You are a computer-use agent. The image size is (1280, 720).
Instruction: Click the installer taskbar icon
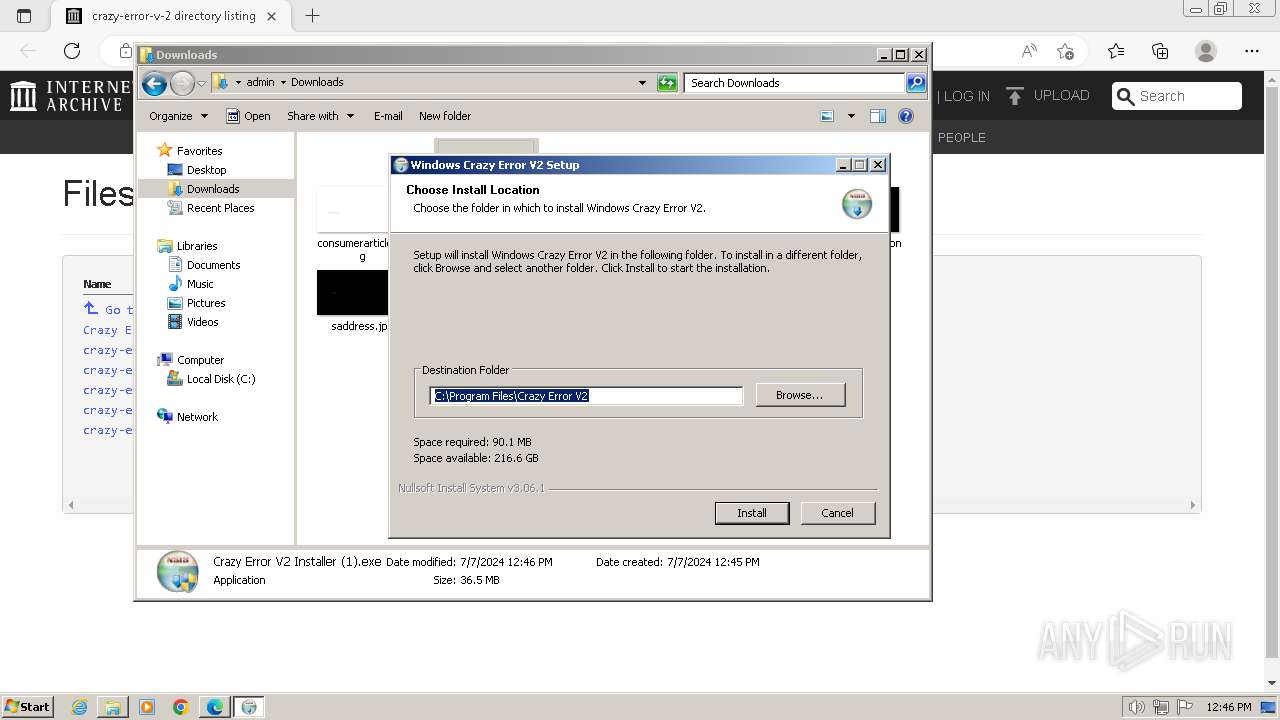[x=249, y=707]
